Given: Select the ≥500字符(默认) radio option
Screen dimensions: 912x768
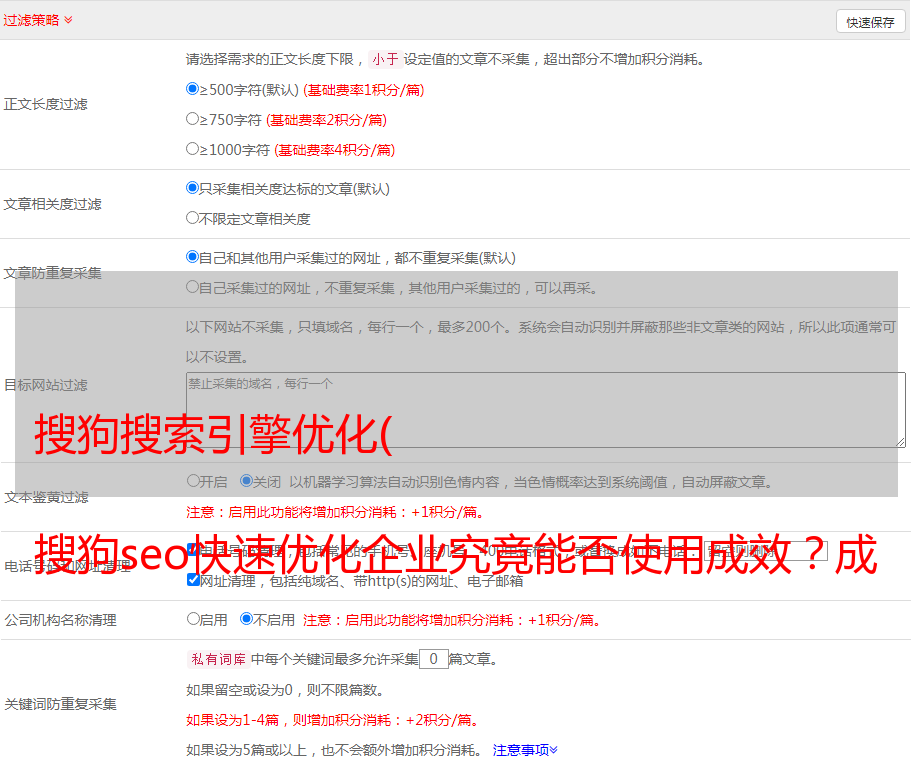Looking at the screenshot, I should click(x=193, y=89).
